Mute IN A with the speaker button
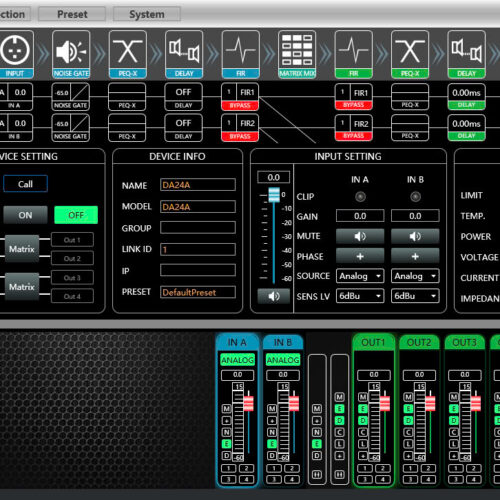Screen dimensions: 500x500 [360, 236]
